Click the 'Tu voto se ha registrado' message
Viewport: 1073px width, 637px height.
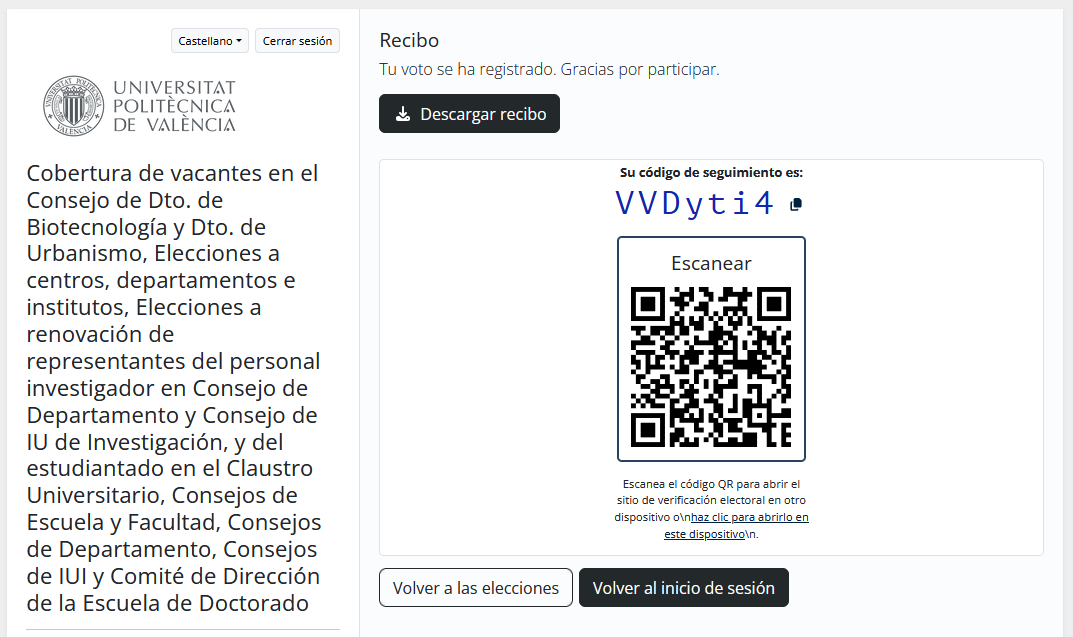(x=550, y=69)
